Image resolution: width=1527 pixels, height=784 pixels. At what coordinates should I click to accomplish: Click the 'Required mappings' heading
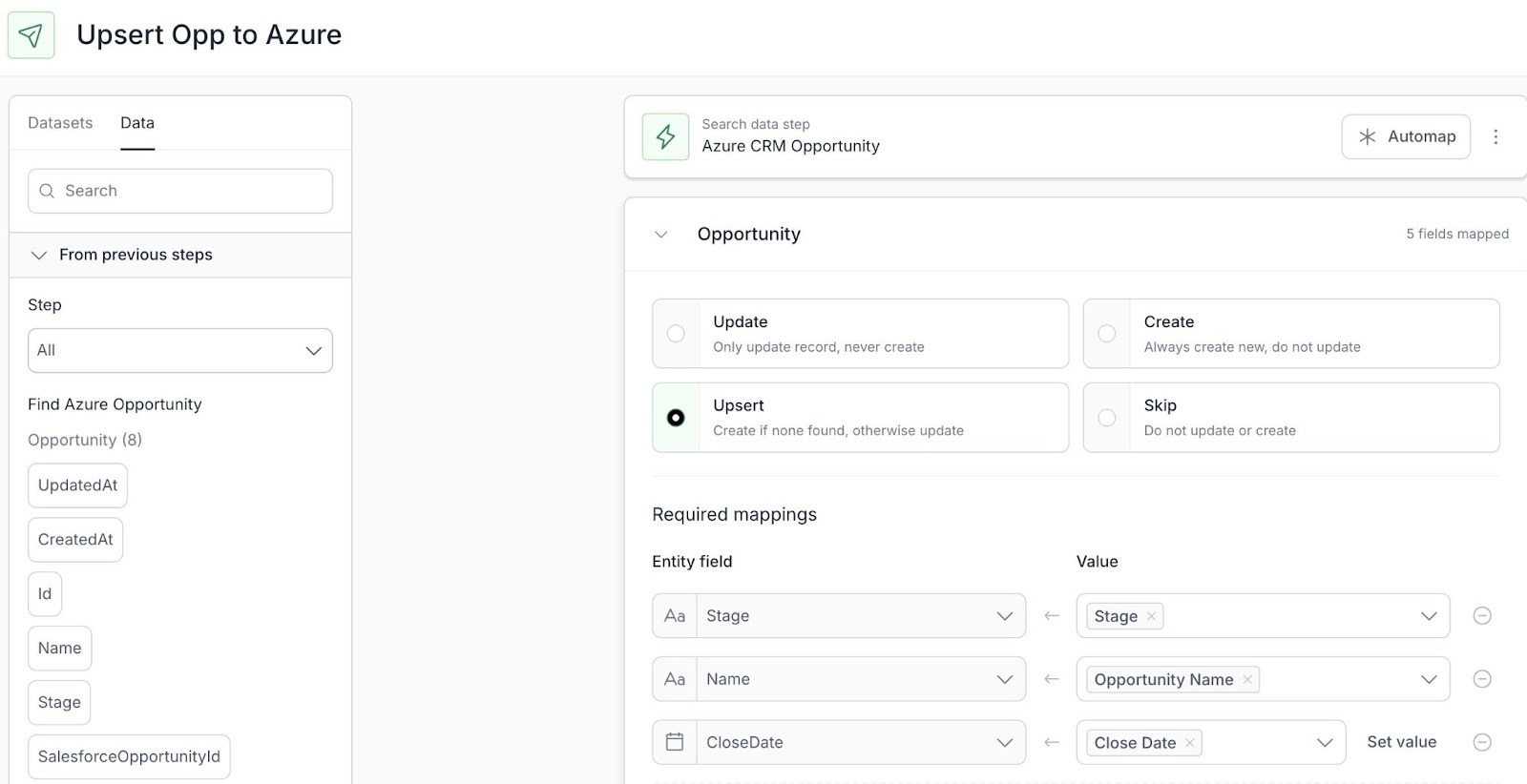click(735, 515)
